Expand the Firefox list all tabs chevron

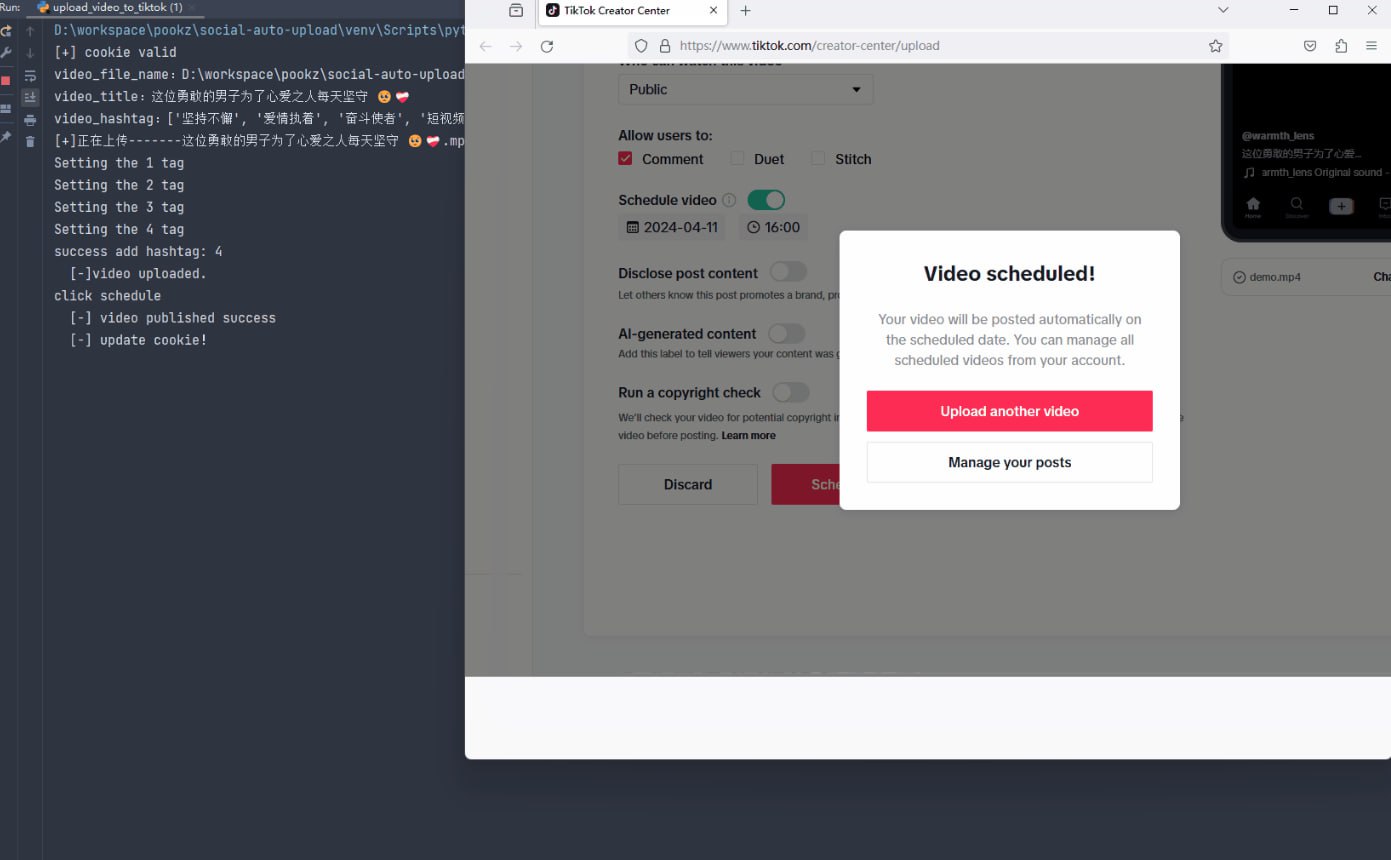coord(1223,10)
